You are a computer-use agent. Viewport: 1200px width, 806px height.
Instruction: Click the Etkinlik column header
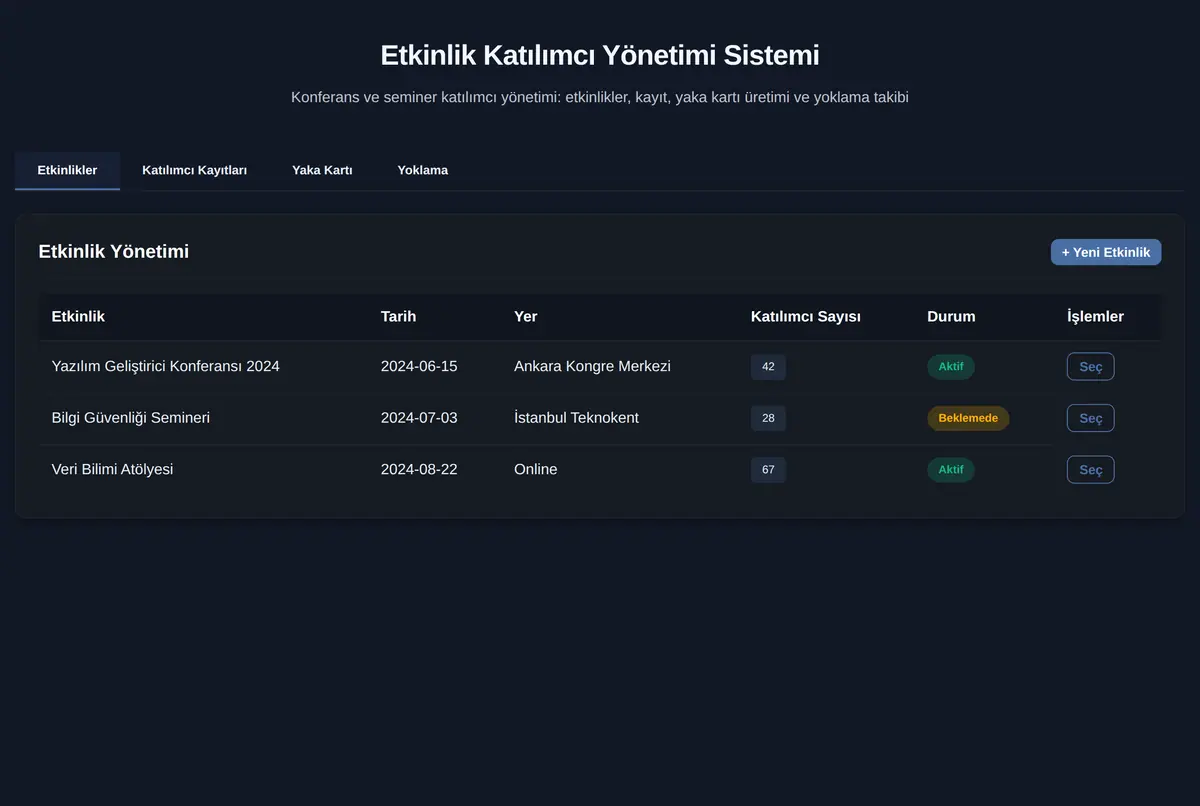pyautogui.click(x=78, y=316)
